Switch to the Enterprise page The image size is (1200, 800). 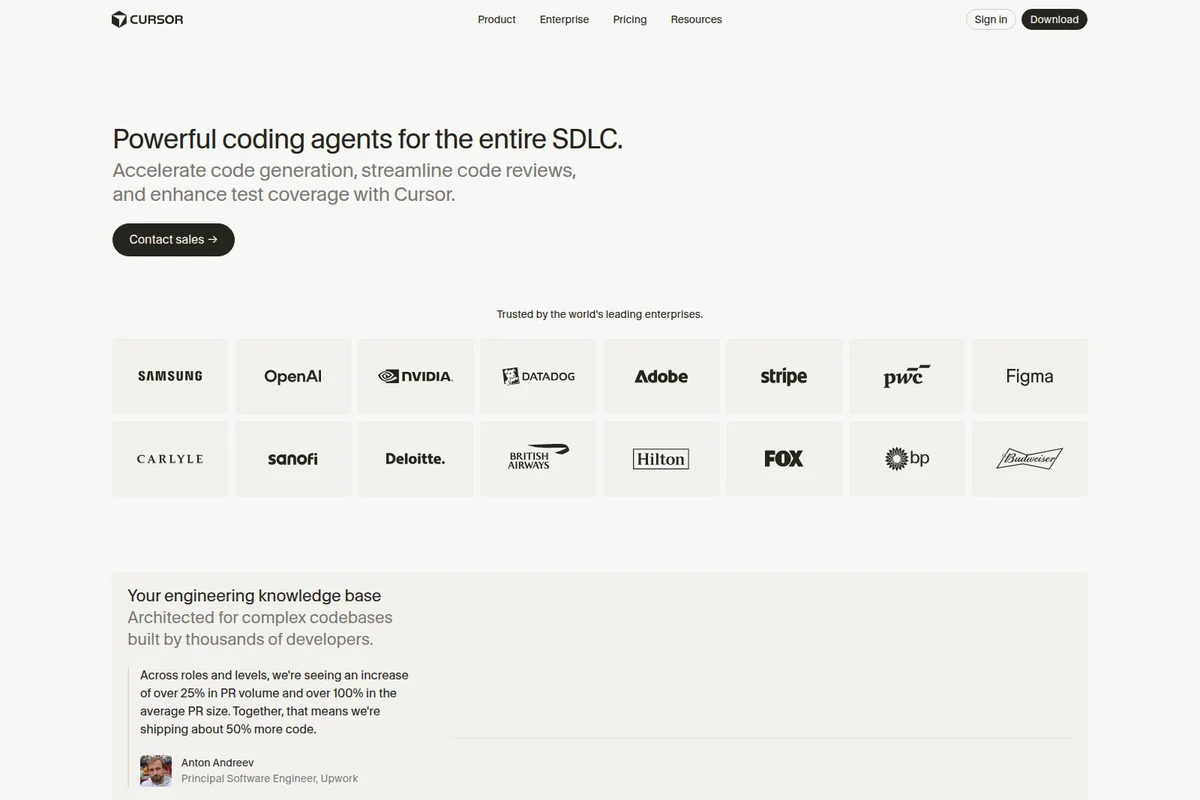pos(564,19)
